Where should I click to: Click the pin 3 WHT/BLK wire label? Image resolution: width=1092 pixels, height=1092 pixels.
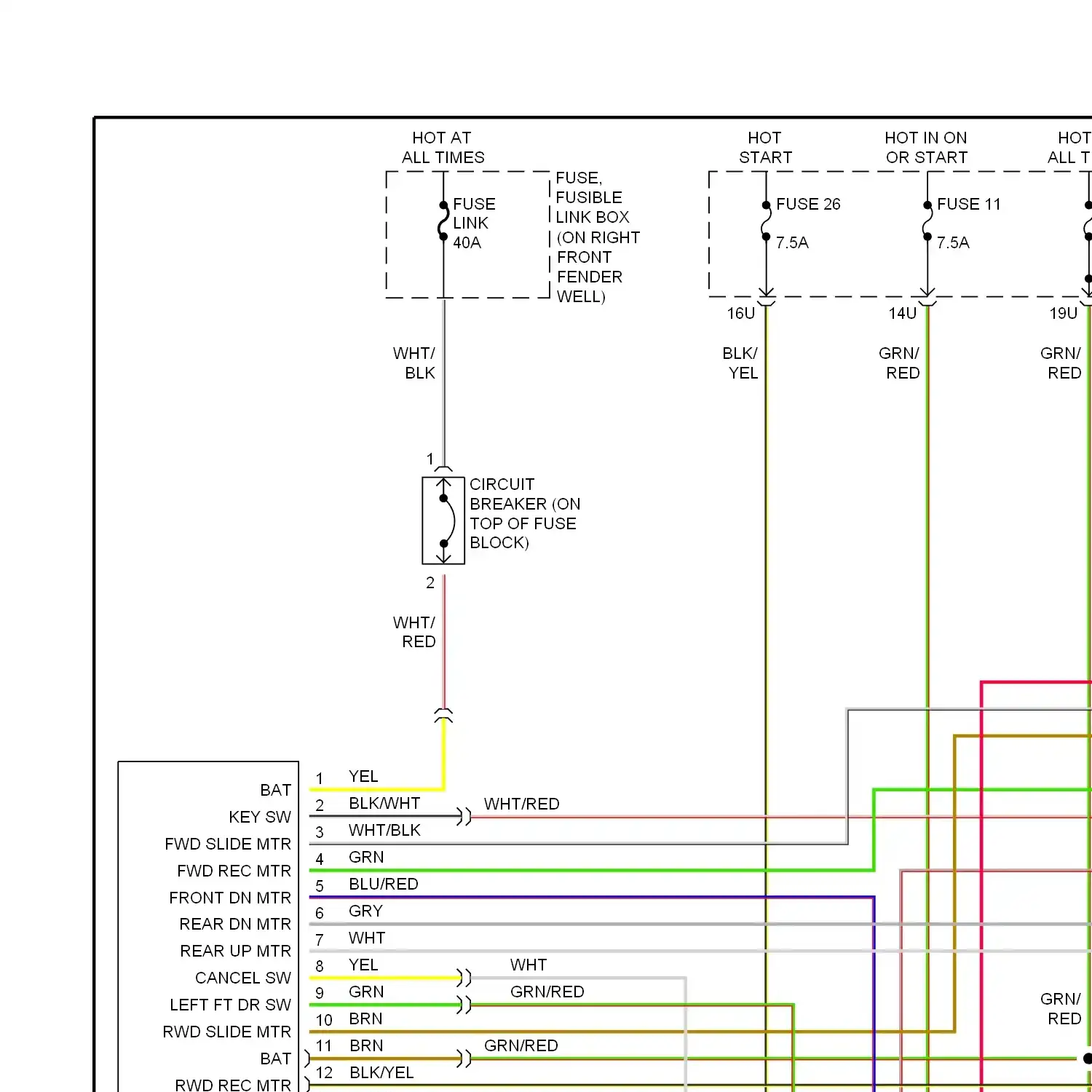384,831
